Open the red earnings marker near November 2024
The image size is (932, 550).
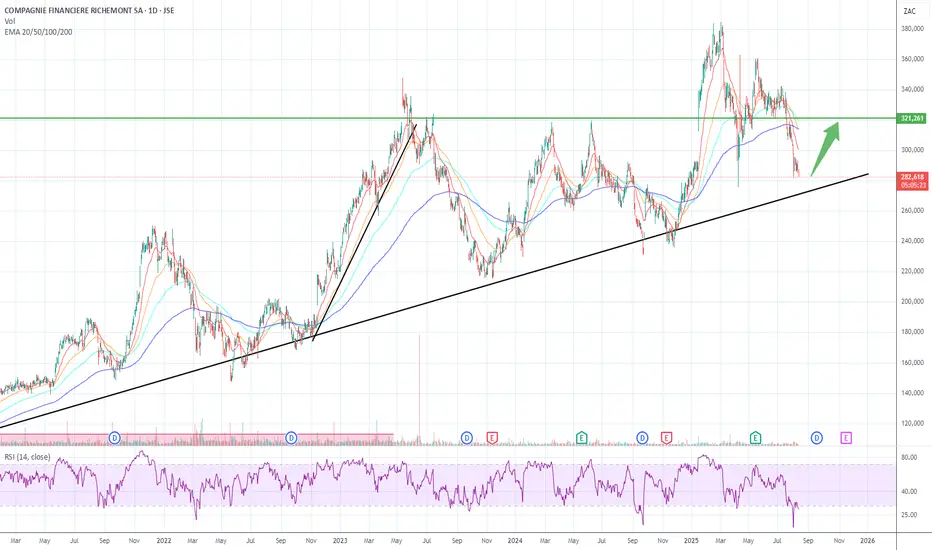(x=666, y=438)
